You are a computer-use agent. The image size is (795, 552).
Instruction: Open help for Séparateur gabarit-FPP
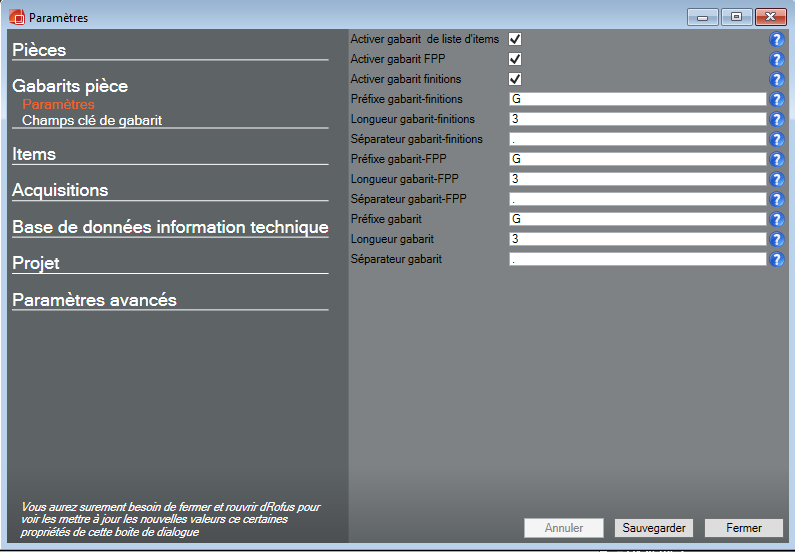(x=776, y=199)
